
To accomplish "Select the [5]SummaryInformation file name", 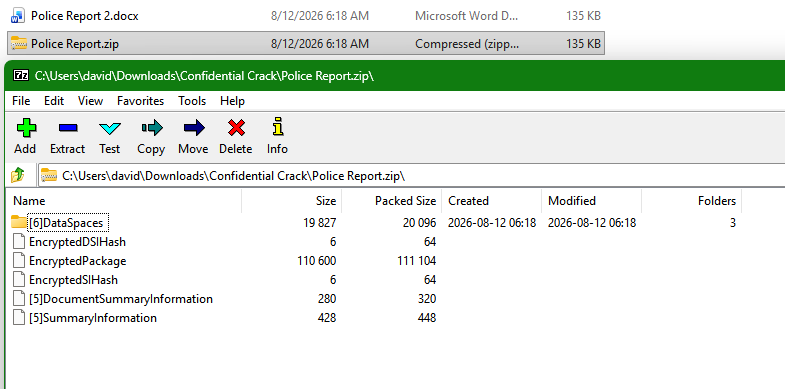I will click(93, 318).
